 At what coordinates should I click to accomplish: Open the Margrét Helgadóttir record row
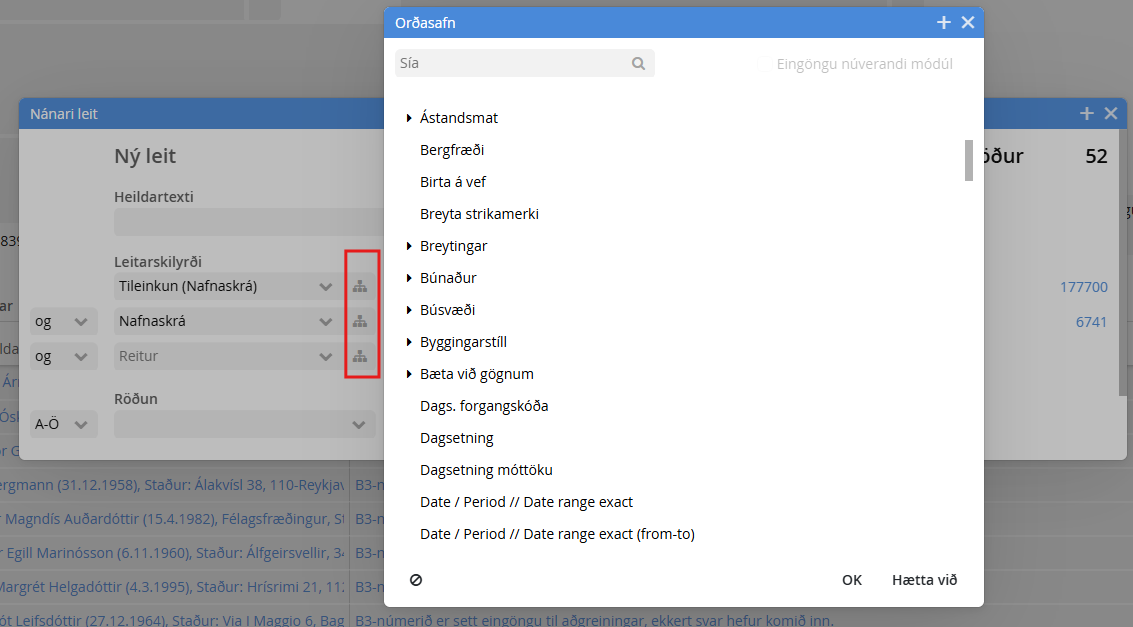point(174,587)
